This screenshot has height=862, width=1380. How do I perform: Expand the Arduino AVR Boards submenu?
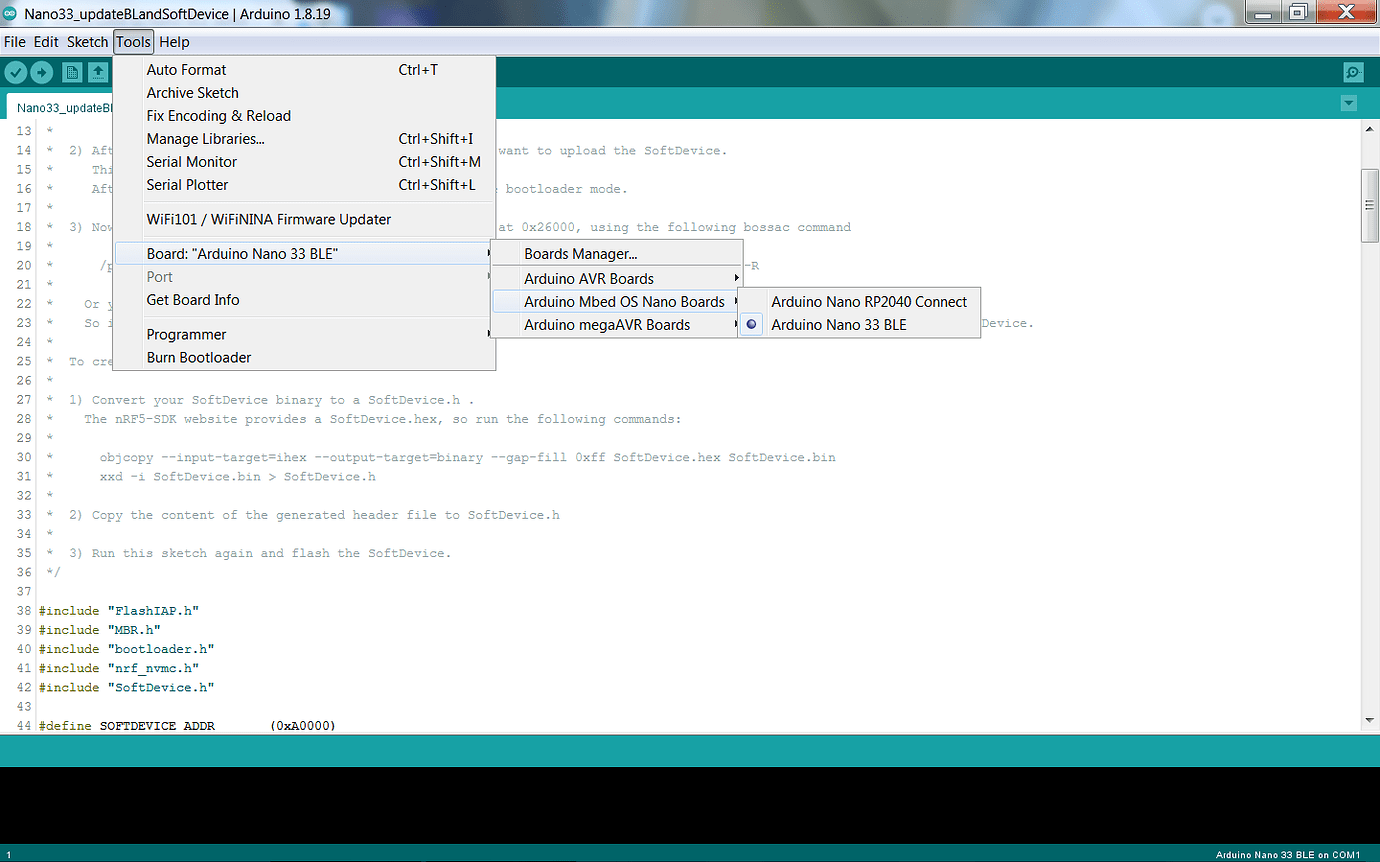coord(617,279)
